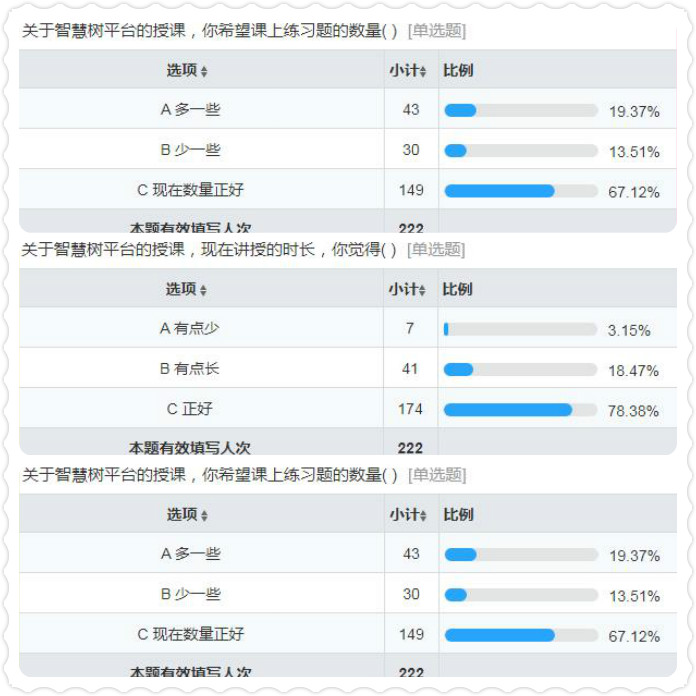The height and width of the screenshot is (696, 696).
Task: Click the 小计 sort arrows in the bottom table
Action: [423, 516]
